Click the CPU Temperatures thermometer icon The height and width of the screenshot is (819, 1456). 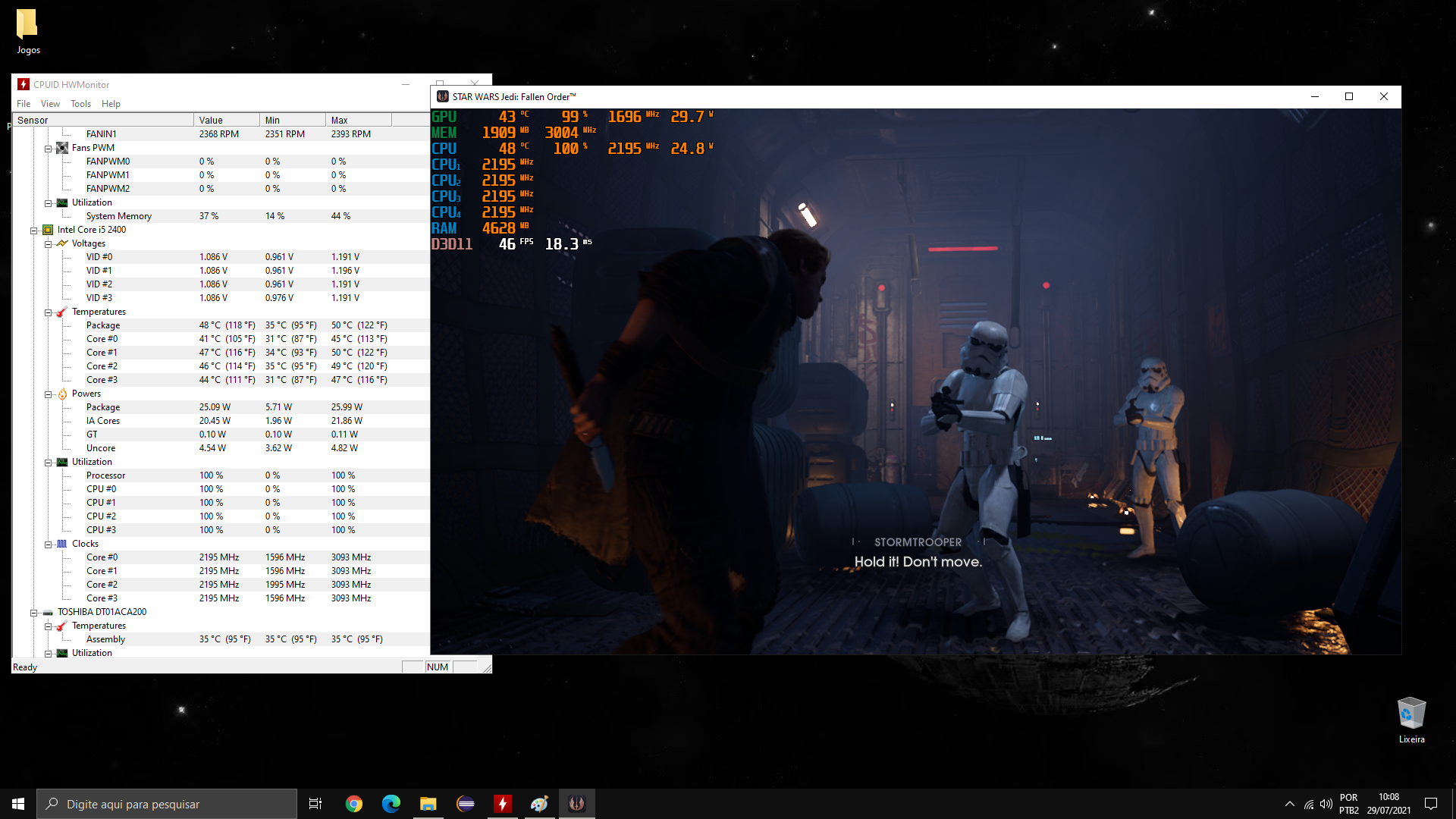62,312
